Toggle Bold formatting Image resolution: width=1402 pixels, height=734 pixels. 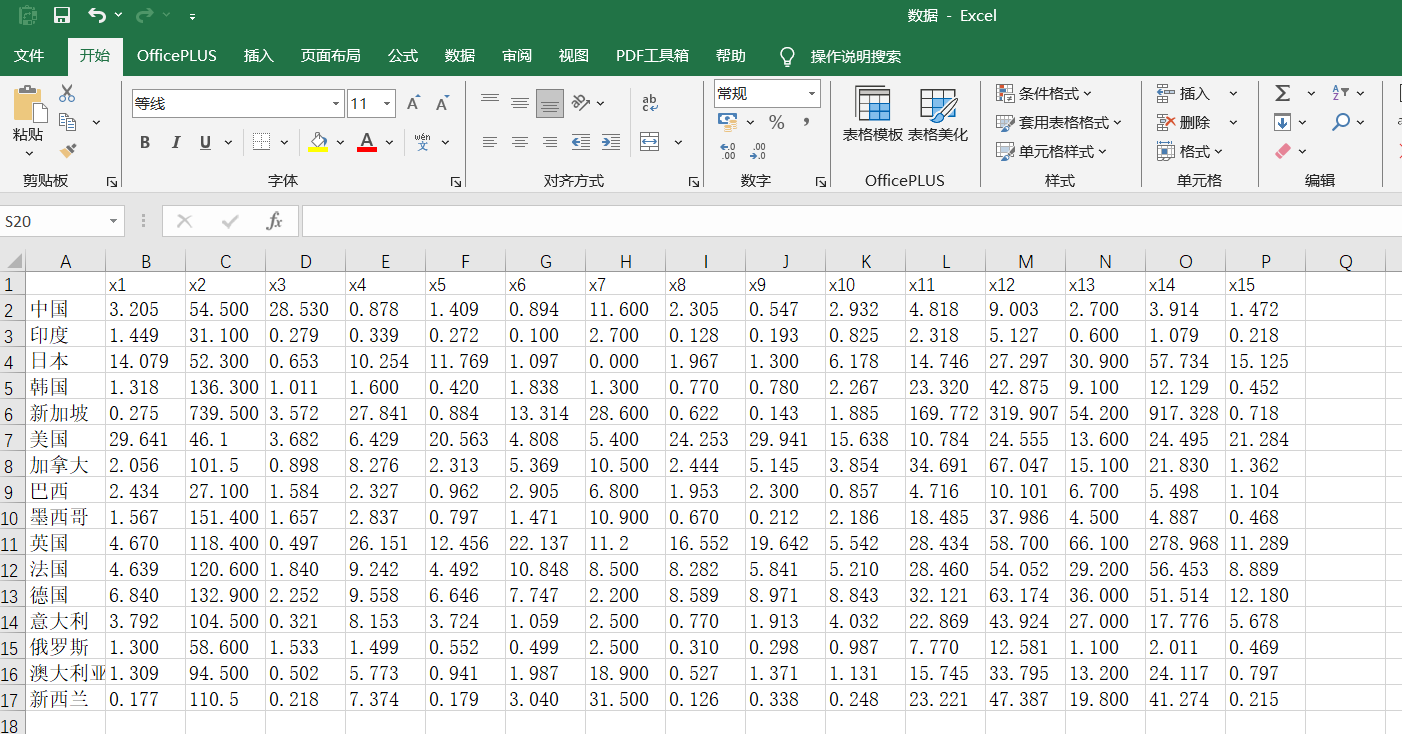pos(145,142)
